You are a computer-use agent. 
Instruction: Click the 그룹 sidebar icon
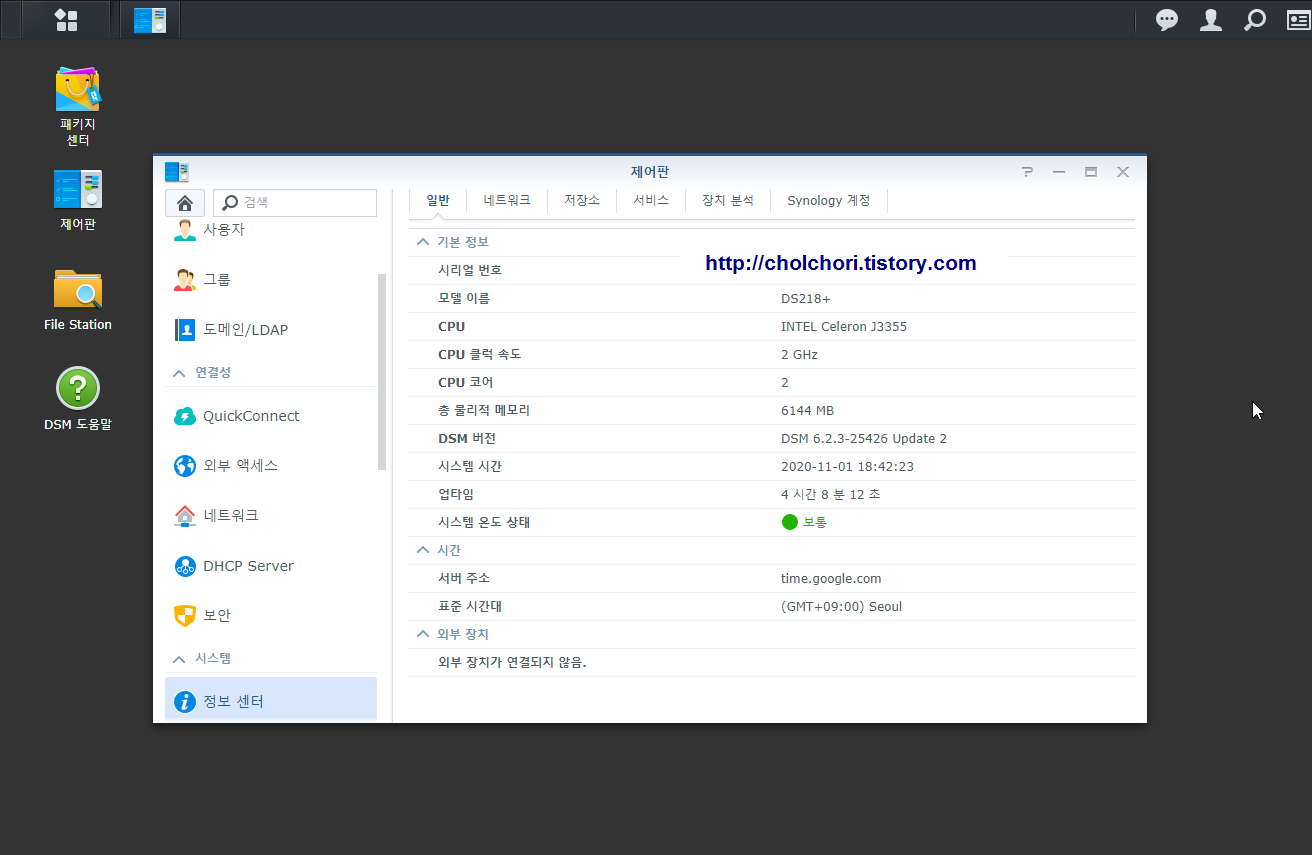pos(185,280)
